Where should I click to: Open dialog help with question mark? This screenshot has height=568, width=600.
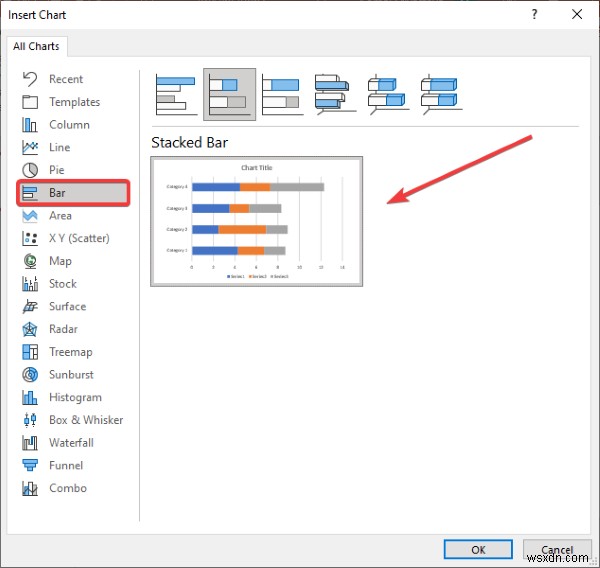coord(534,15)
